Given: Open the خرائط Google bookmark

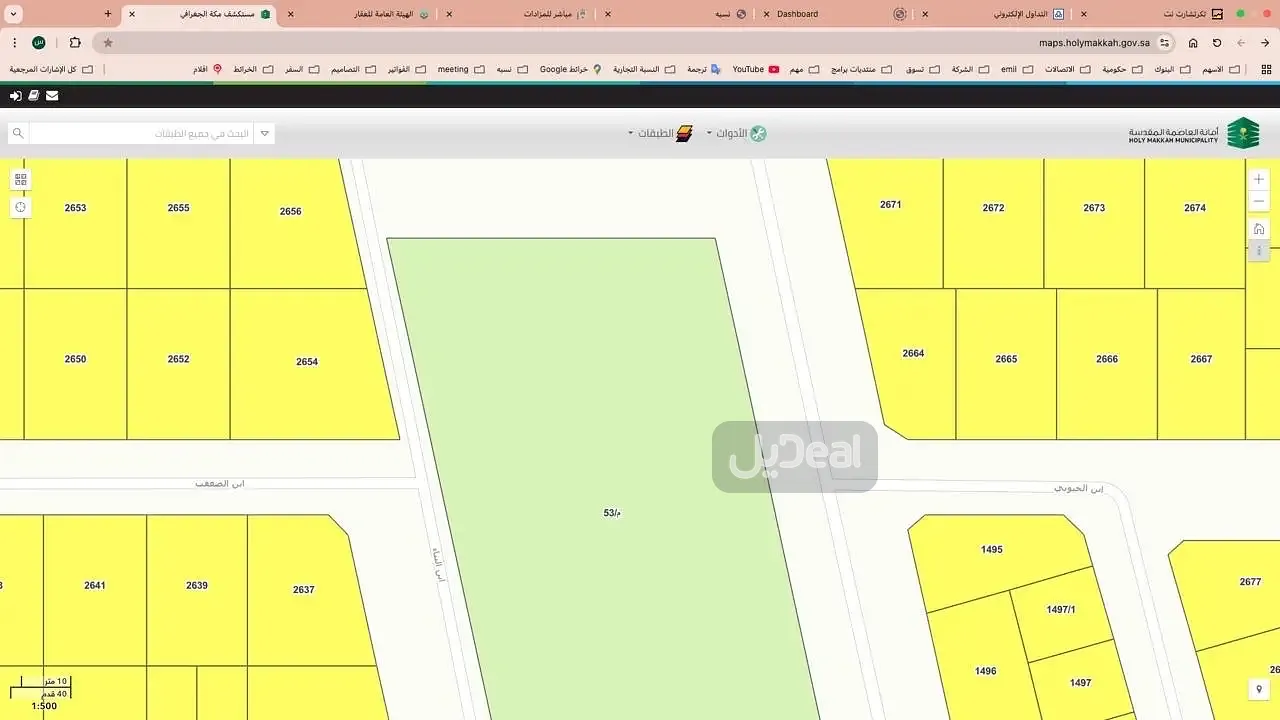Looking at the screenshot, I should click(570, 69).
